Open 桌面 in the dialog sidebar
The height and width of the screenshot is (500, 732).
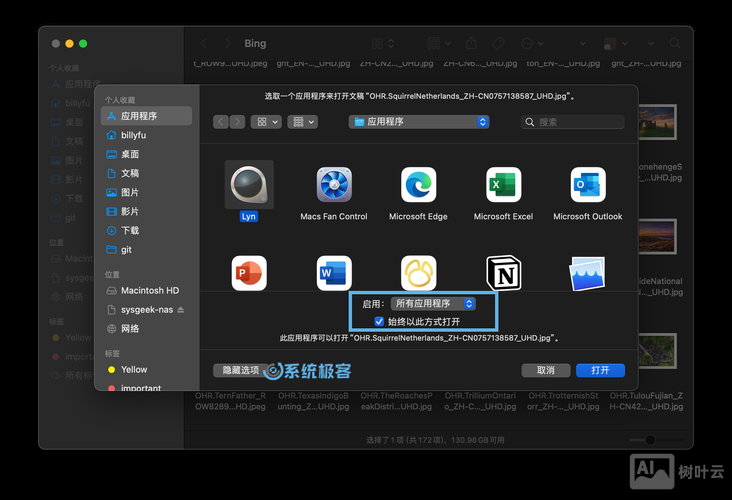pyautogui.click(x=147, y=154)
